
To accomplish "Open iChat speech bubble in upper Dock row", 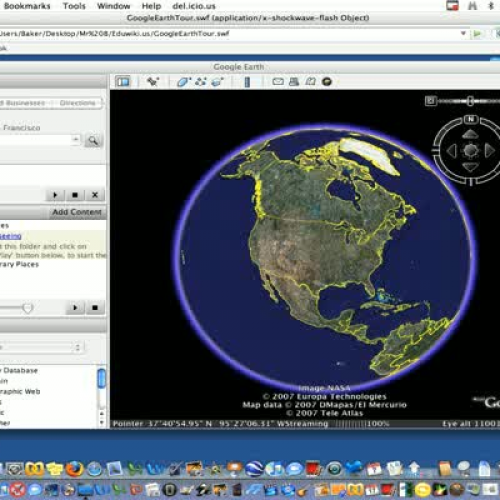I will click(294, 469).
